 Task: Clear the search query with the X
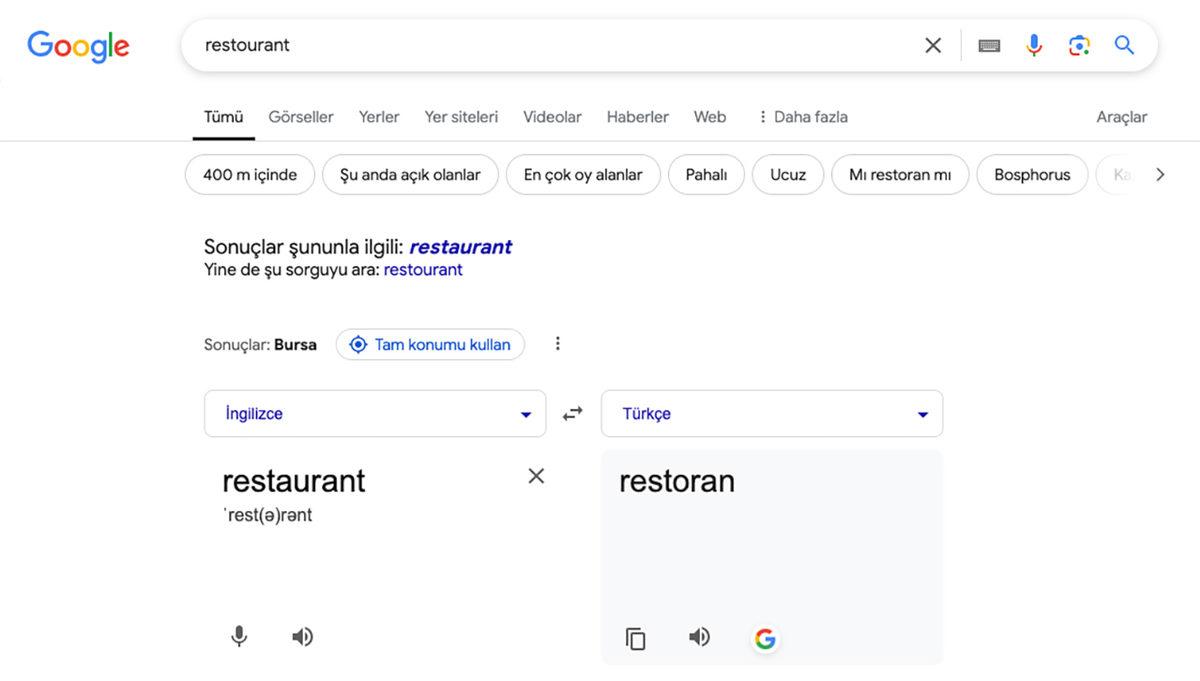(932, 44)
